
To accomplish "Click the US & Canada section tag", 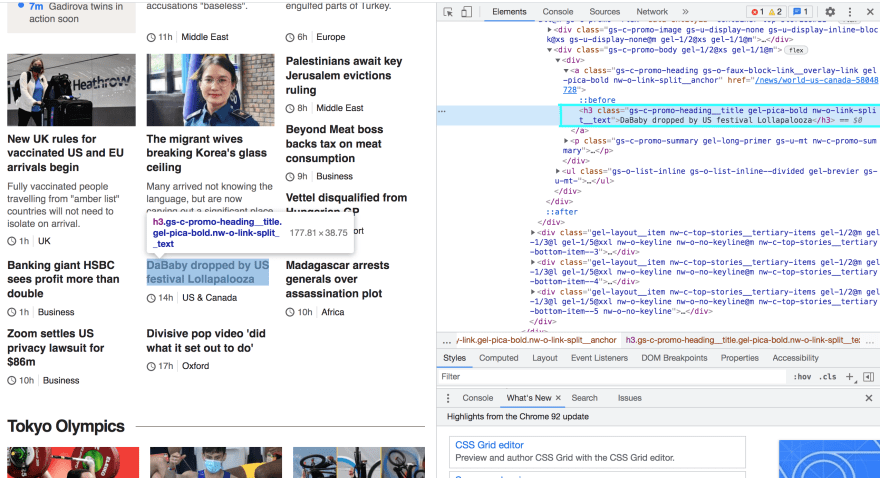I will pos(209,298).
